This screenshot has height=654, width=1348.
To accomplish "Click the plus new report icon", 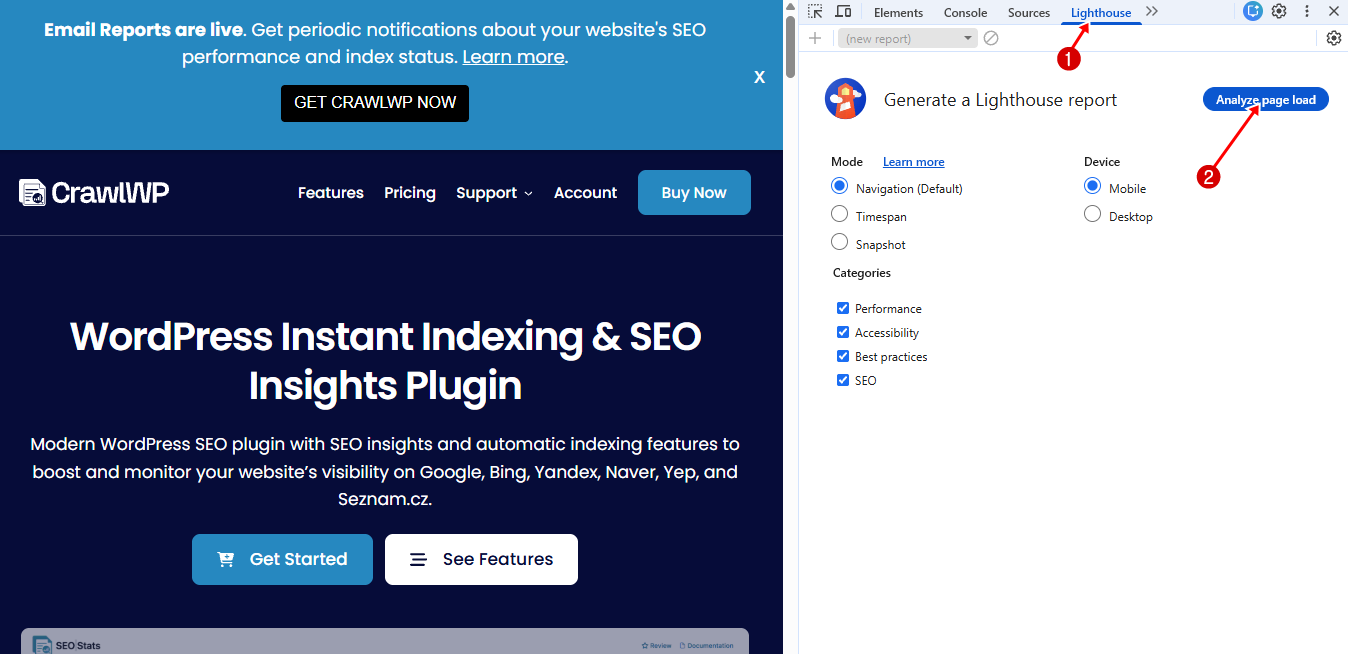I will click(815, 38).
